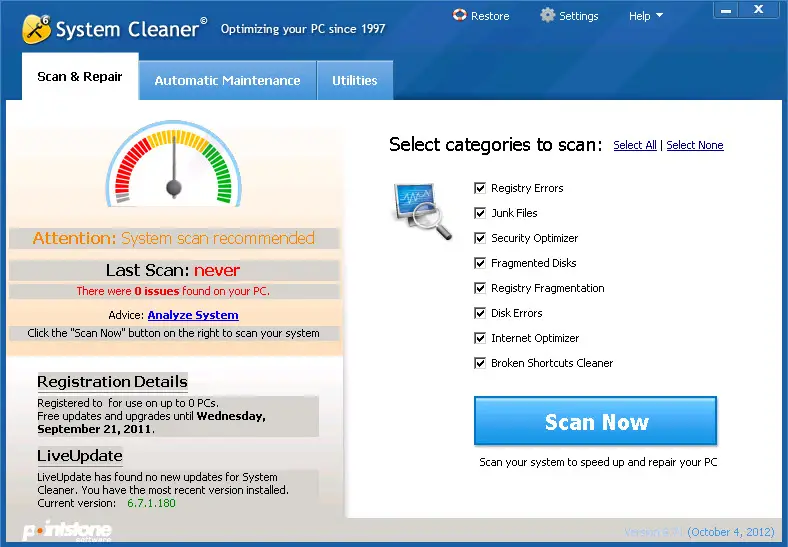
Task: Click the Analyze System link
Action: pyautogui.click(x=193, y=315)
